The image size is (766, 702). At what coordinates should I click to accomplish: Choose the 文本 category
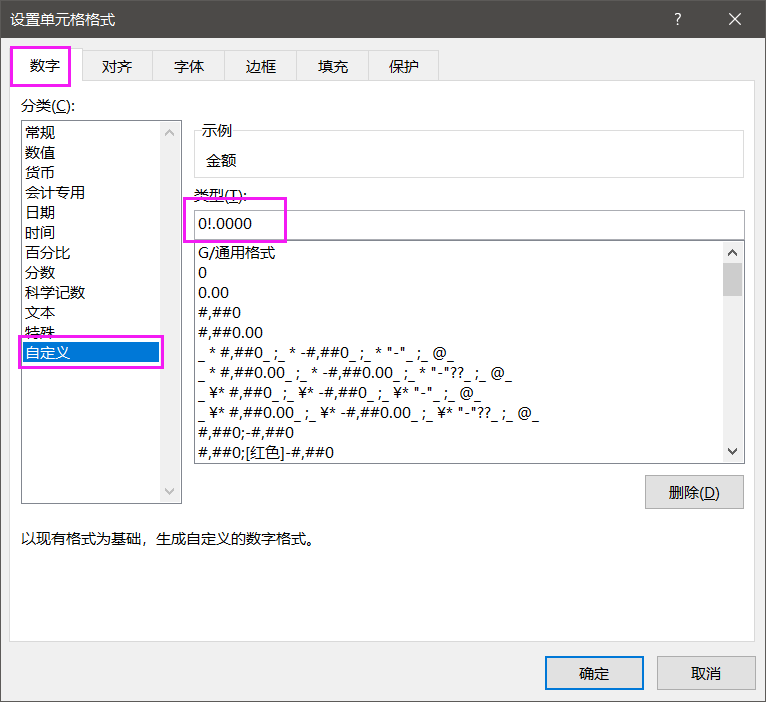coord(91,313)
